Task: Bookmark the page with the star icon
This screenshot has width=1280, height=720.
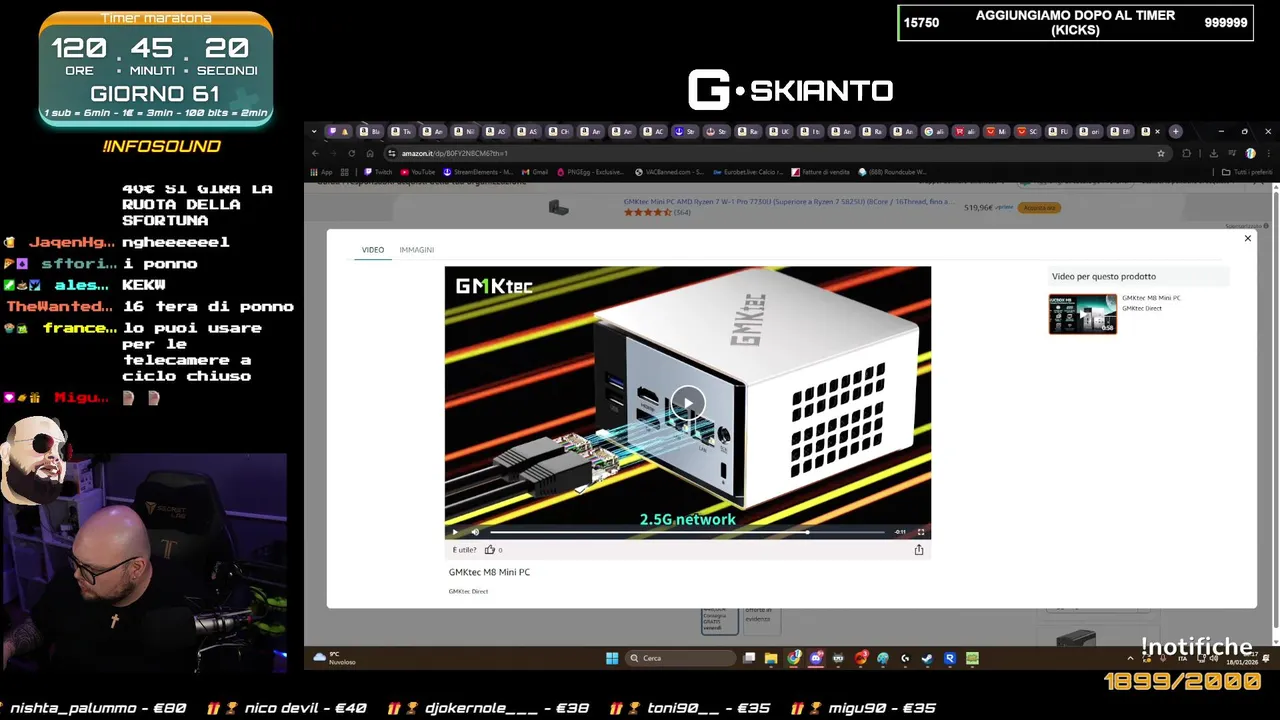Action: 1161,153
